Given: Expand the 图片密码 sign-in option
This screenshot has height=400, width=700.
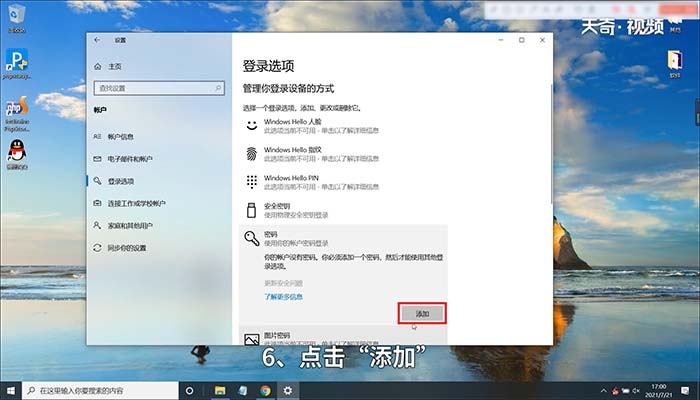Looking at the screenshot, I should [343, 337].
